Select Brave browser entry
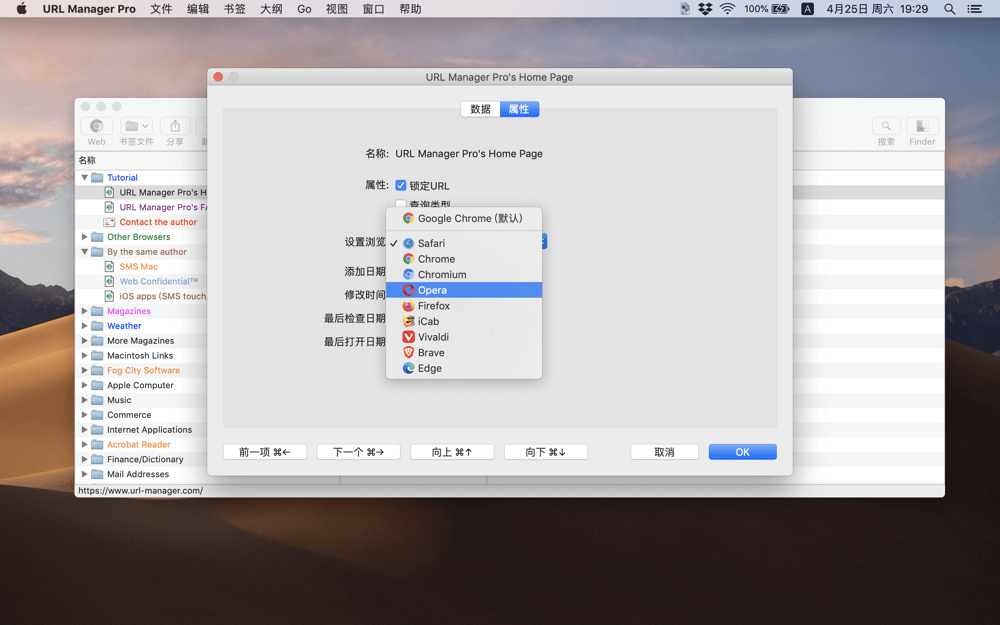Image resolution: width=1000 pixels, height=625 pixels. tap(464, 353)
